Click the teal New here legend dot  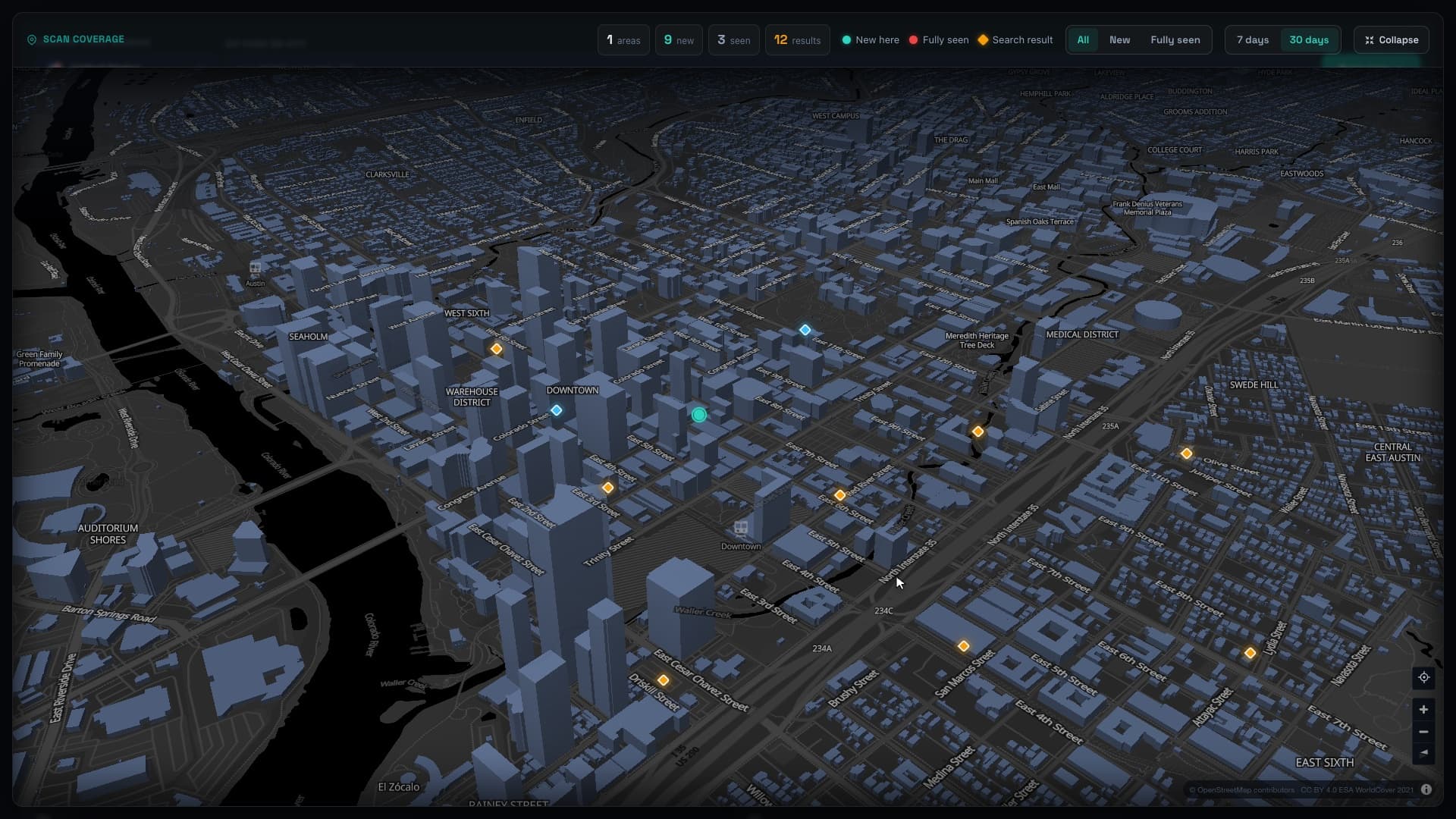pos(846,40)
